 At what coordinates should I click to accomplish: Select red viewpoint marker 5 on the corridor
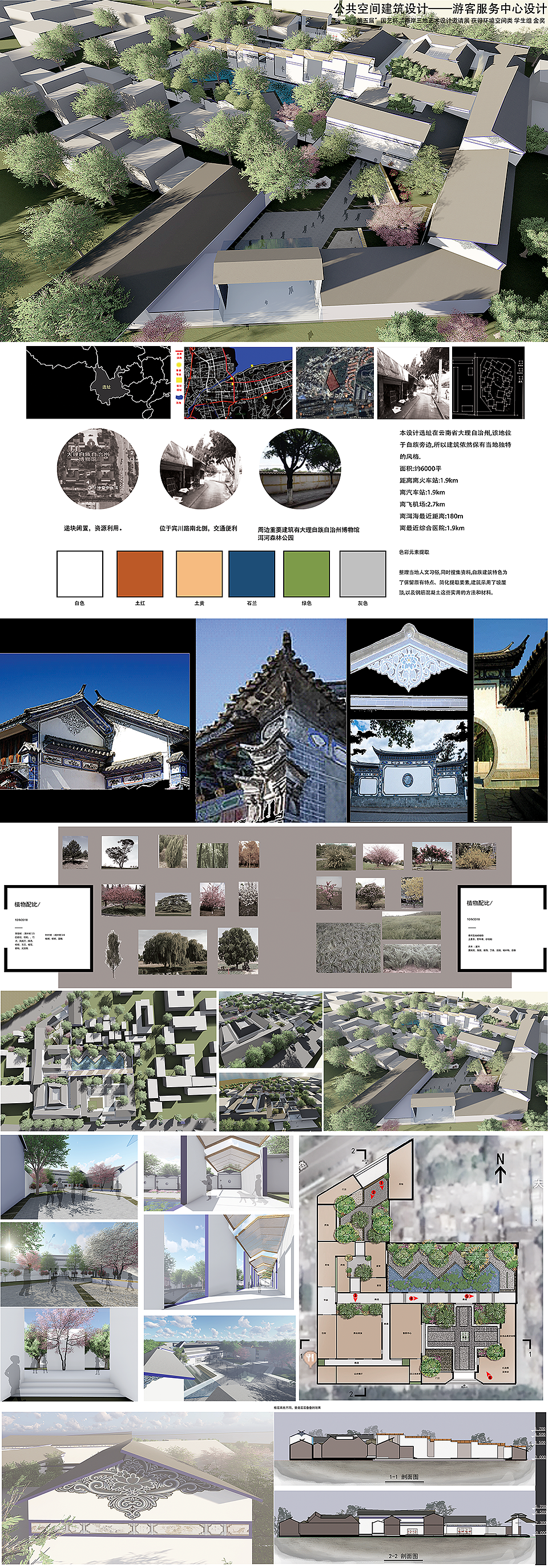pyautogui.click(x=469, y=1297)
